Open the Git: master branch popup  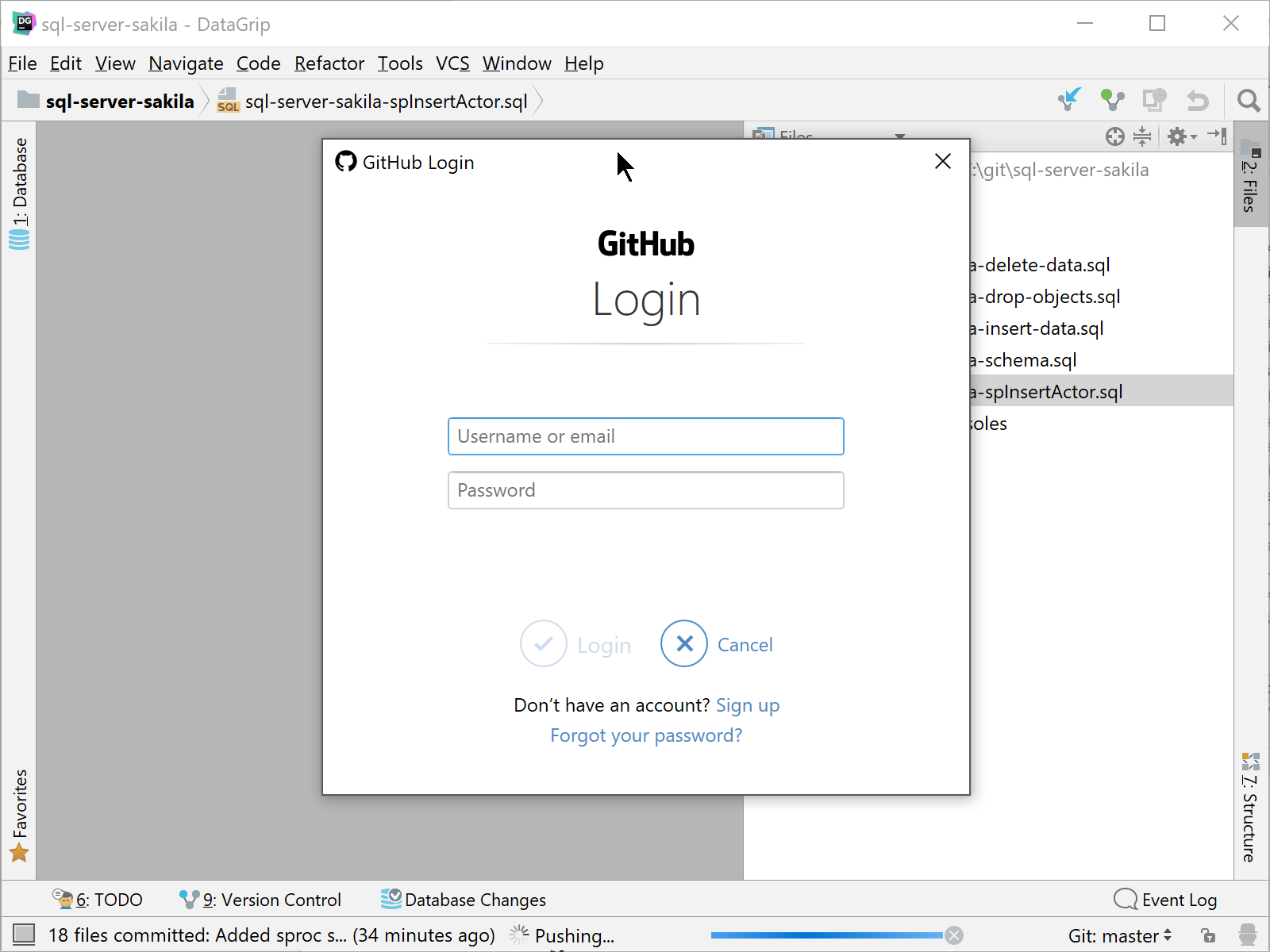(1119, 935)
